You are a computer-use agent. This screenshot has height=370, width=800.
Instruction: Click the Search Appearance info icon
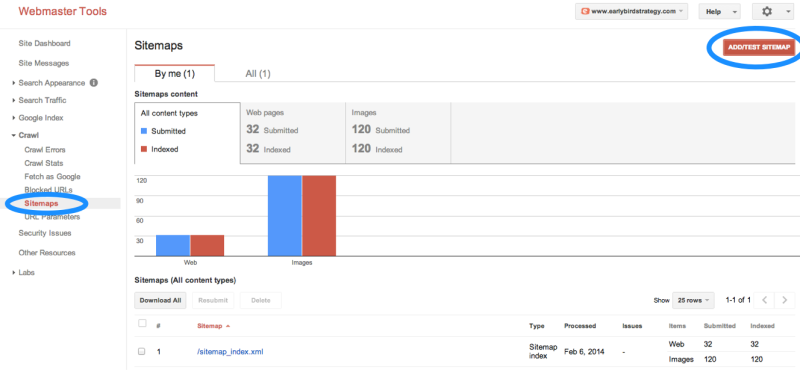pos(93,83)
